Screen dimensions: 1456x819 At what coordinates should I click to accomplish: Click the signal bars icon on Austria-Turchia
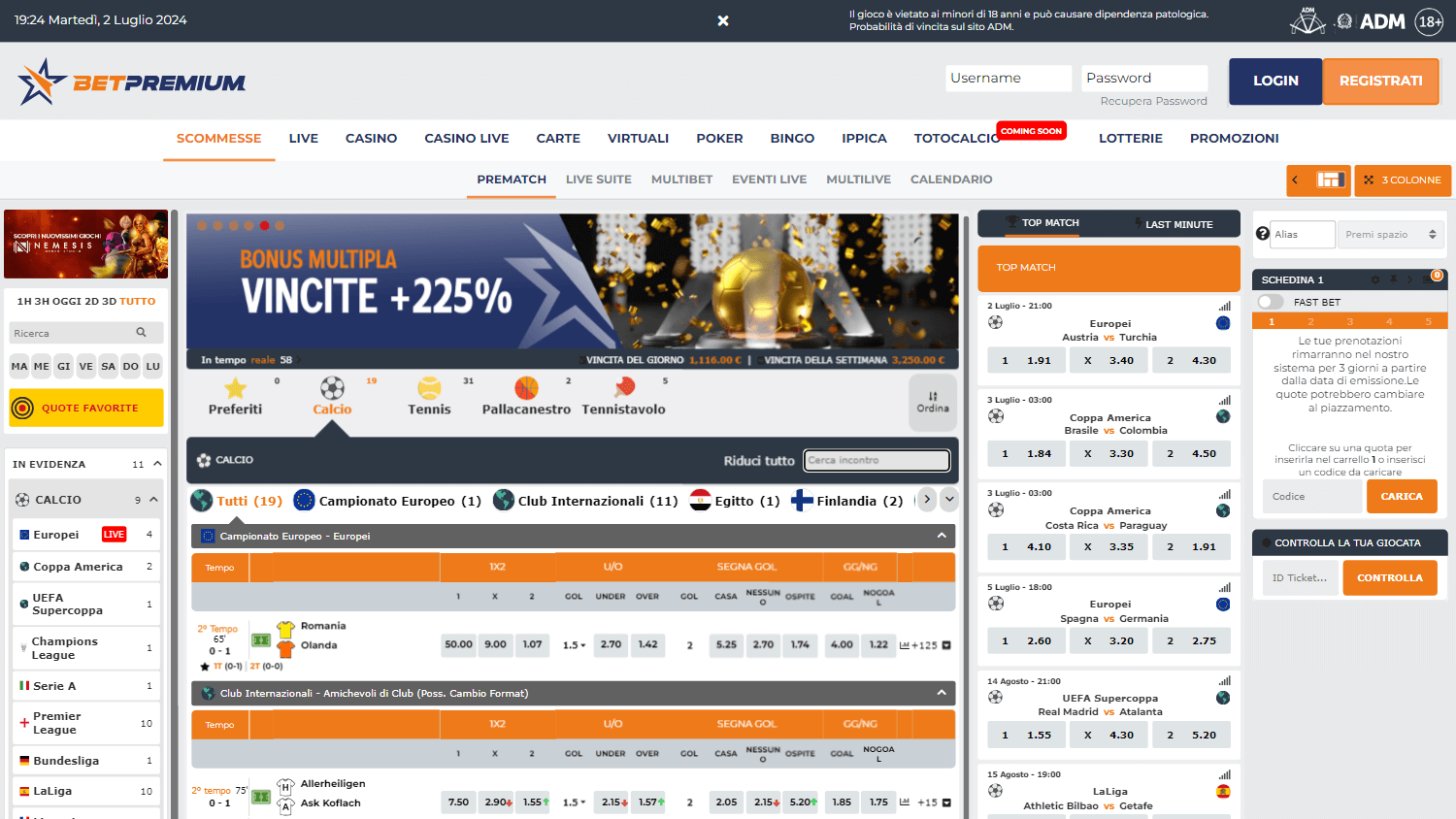point(1224,306)
